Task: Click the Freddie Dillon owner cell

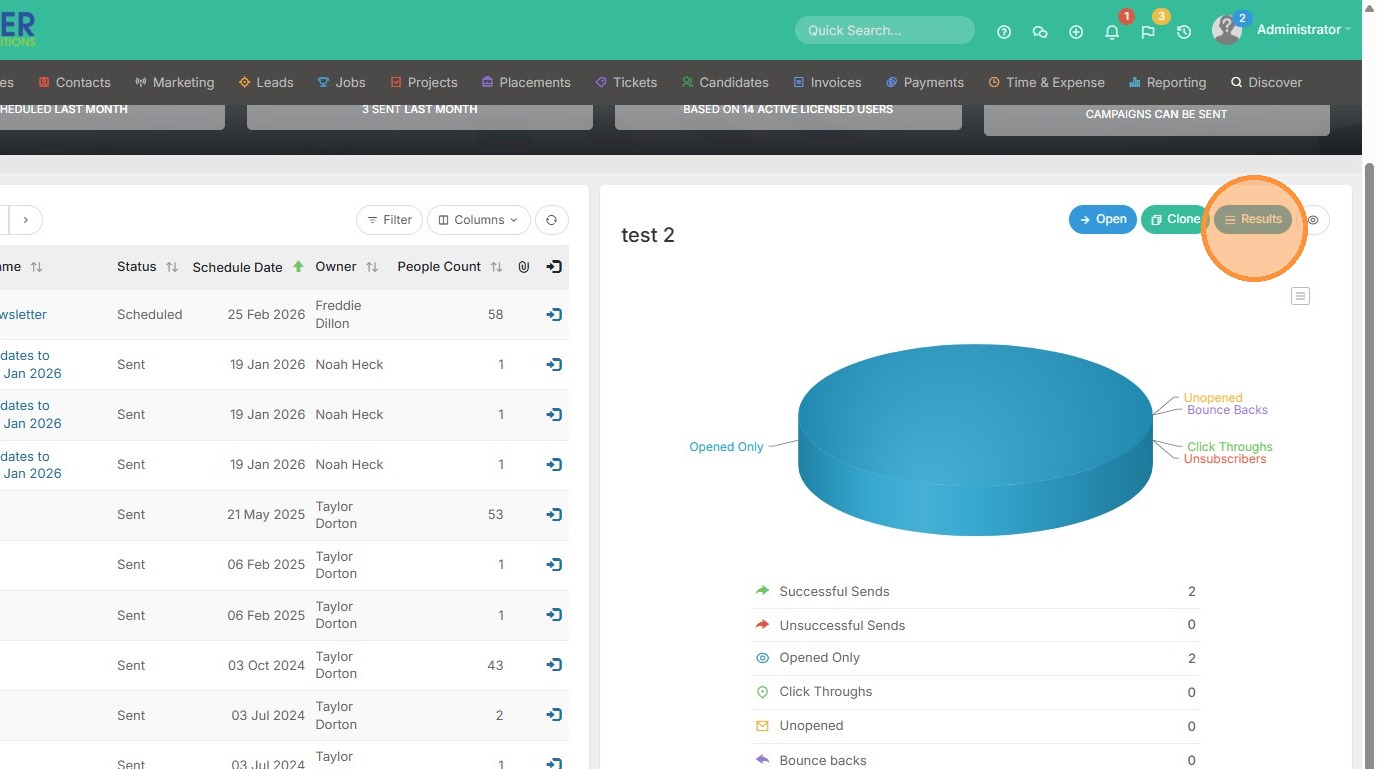Action: point(338,314)
